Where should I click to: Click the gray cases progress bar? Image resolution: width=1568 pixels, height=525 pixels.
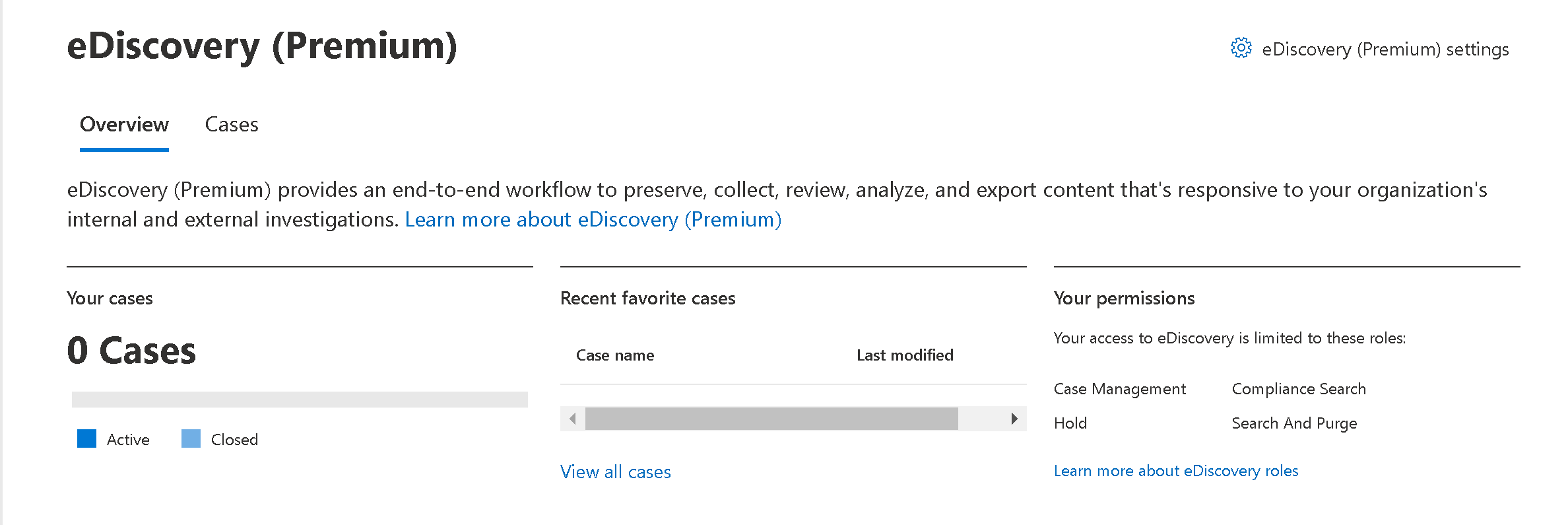tap(300, 400)
